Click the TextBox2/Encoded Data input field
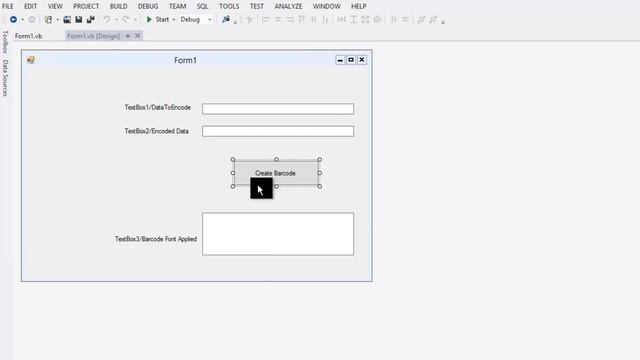Viewport: 640px width, 360px height. (x=278, y=131)
